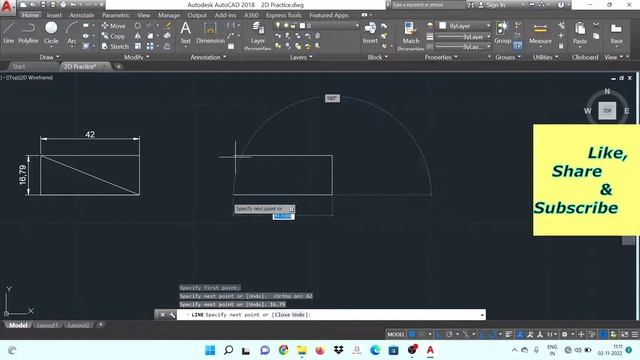Toggle the MODEL space button
This screenshot has height=360, width=640.
pyautogui.click(x=396, y=334)
